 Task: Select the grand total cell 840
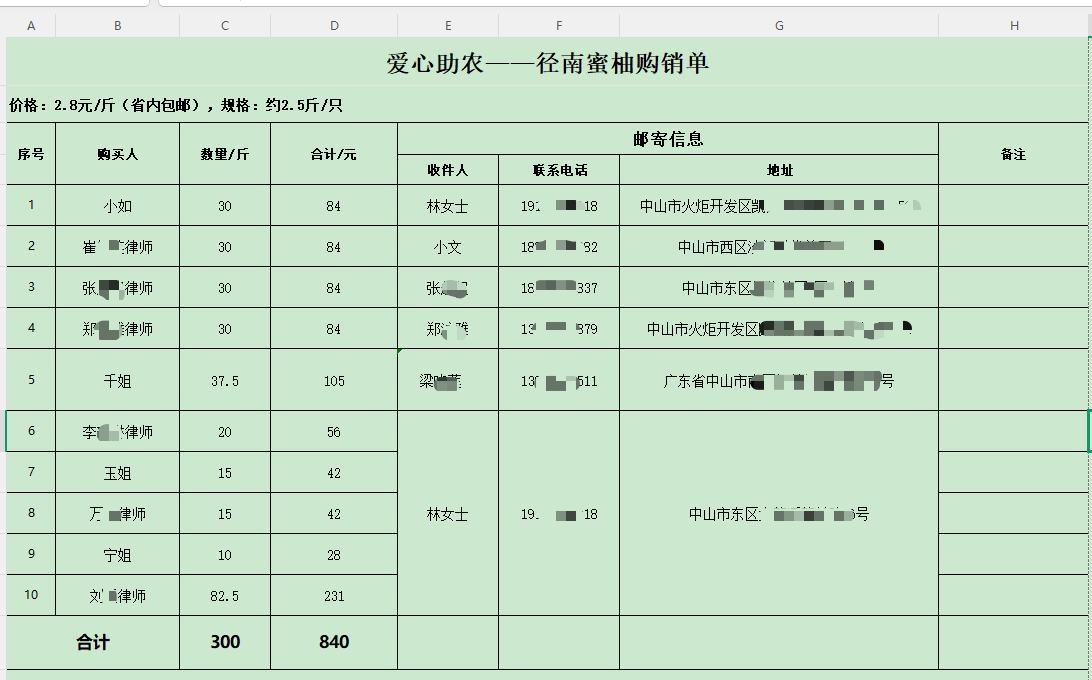point(334,642)
